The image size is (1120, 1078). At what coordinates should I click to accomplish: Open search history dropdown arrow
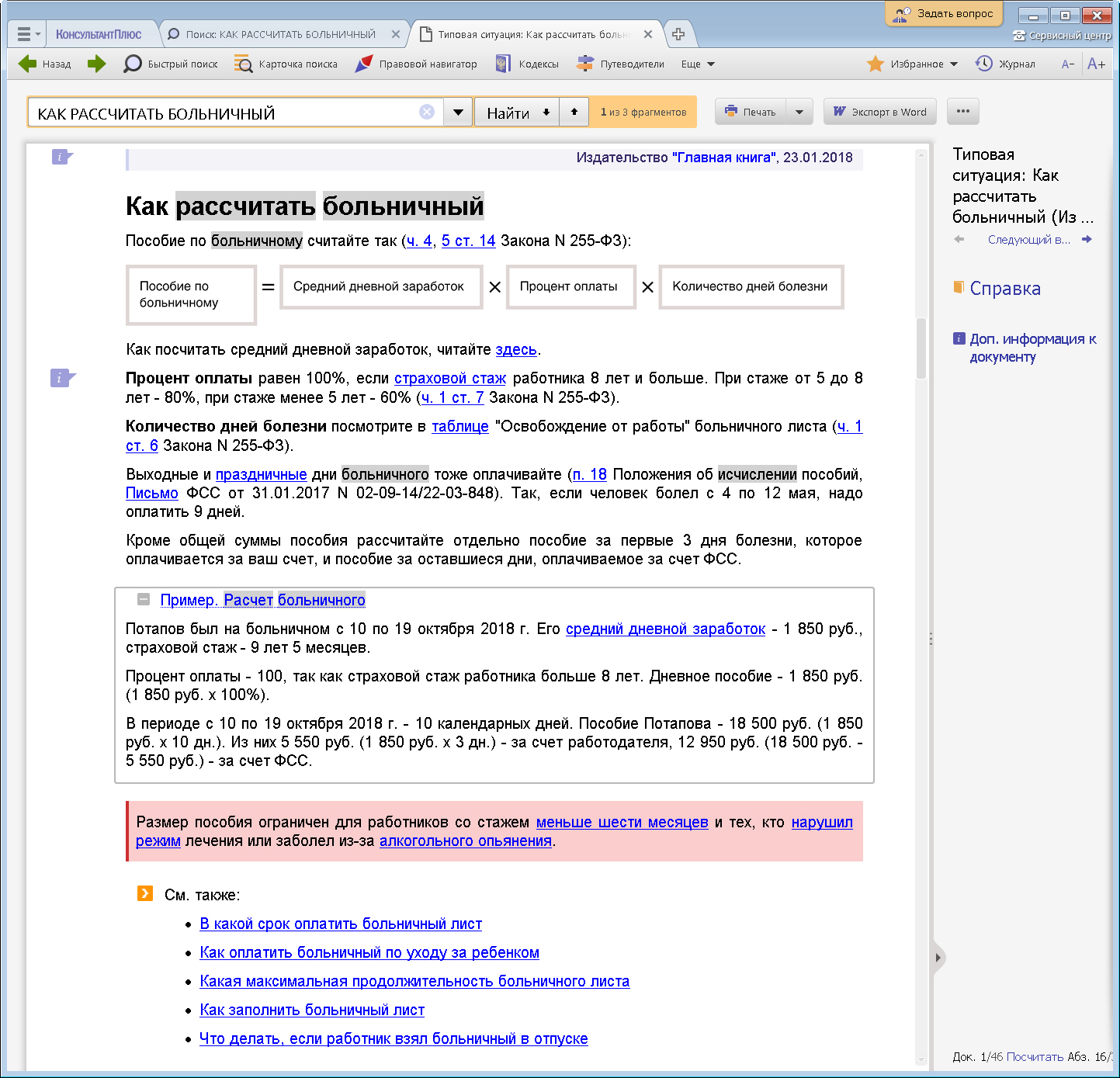(458, 113)
